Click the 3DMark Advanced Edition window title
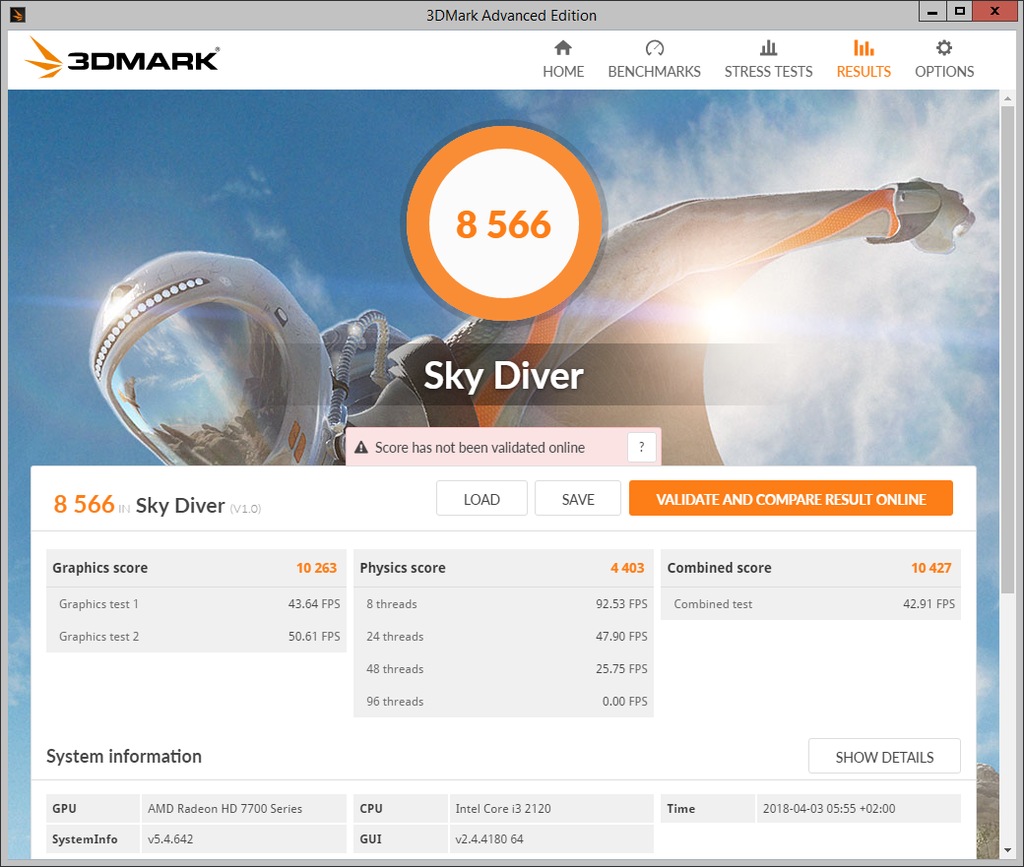The height and width of the screenshot is (867, 1024). pyautogui.click(x=511, y=15)
